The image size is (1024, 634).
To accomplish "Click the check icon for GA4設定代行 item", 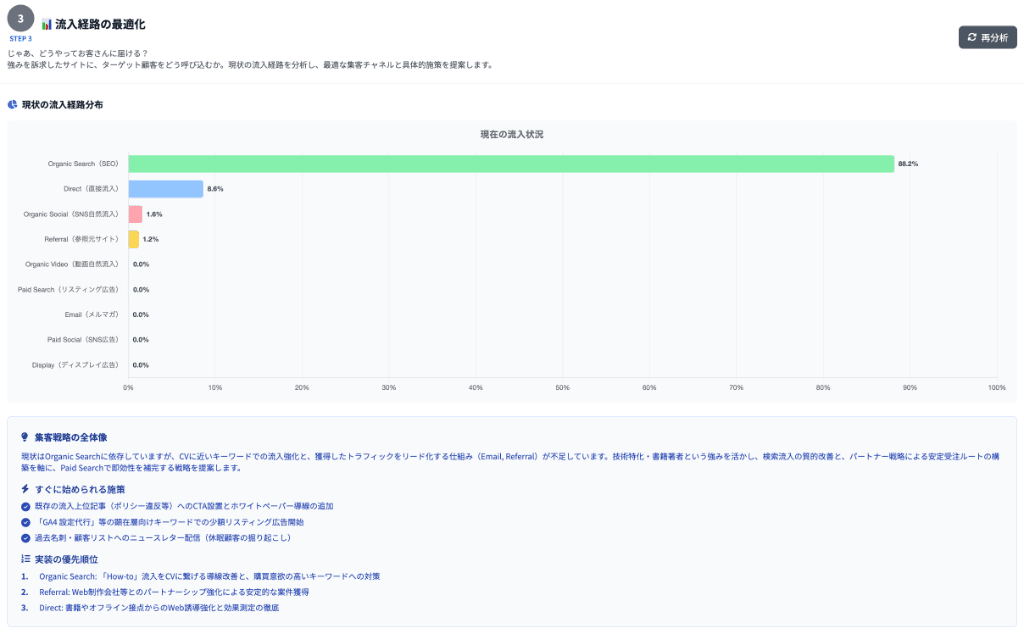I will 25,522.
